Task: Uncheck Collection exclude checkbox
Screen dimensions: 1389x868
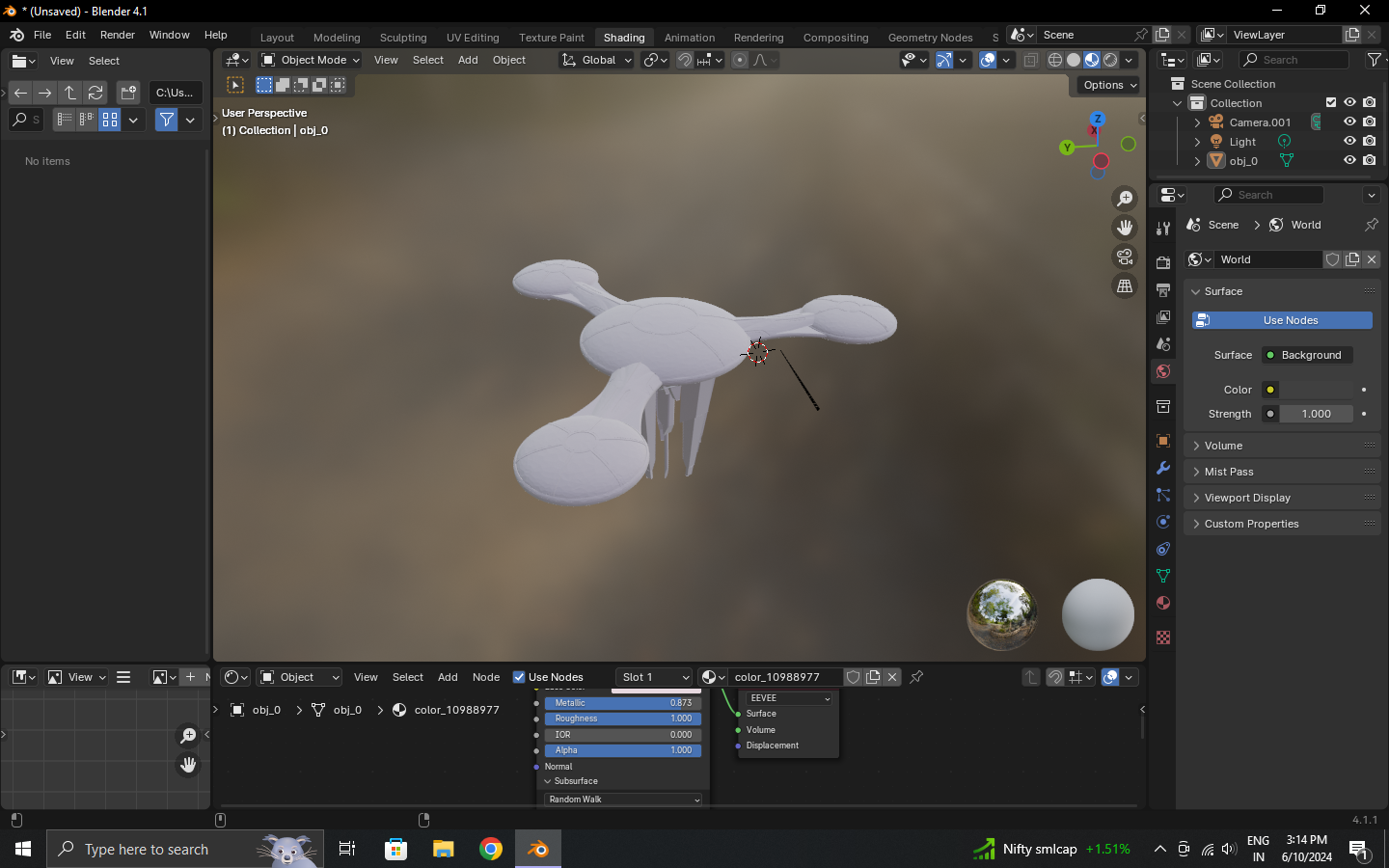Action: tap(1331, 102)
